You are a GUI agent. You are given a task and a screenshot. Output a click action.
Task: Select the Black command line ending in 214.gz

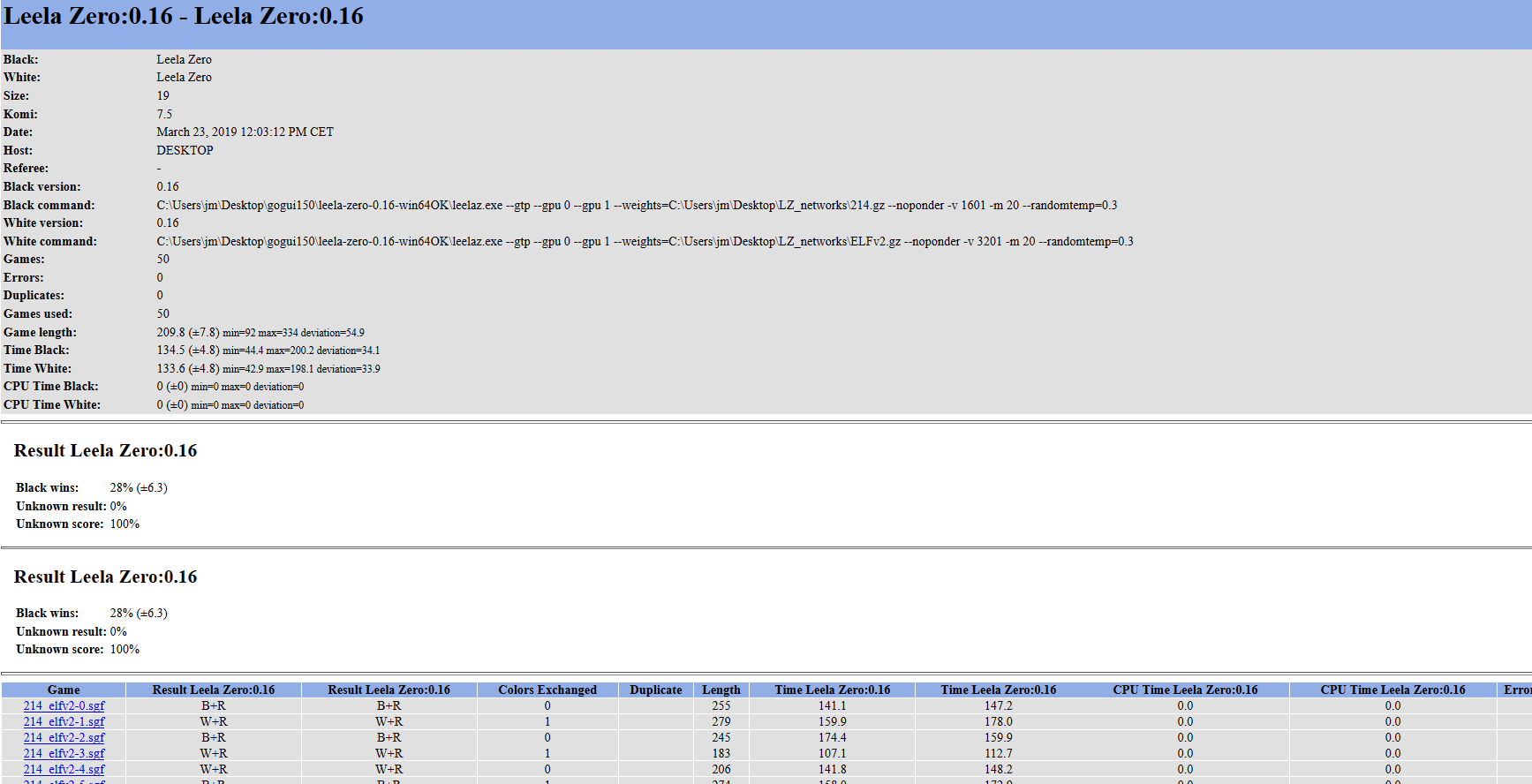pos(637,205)
